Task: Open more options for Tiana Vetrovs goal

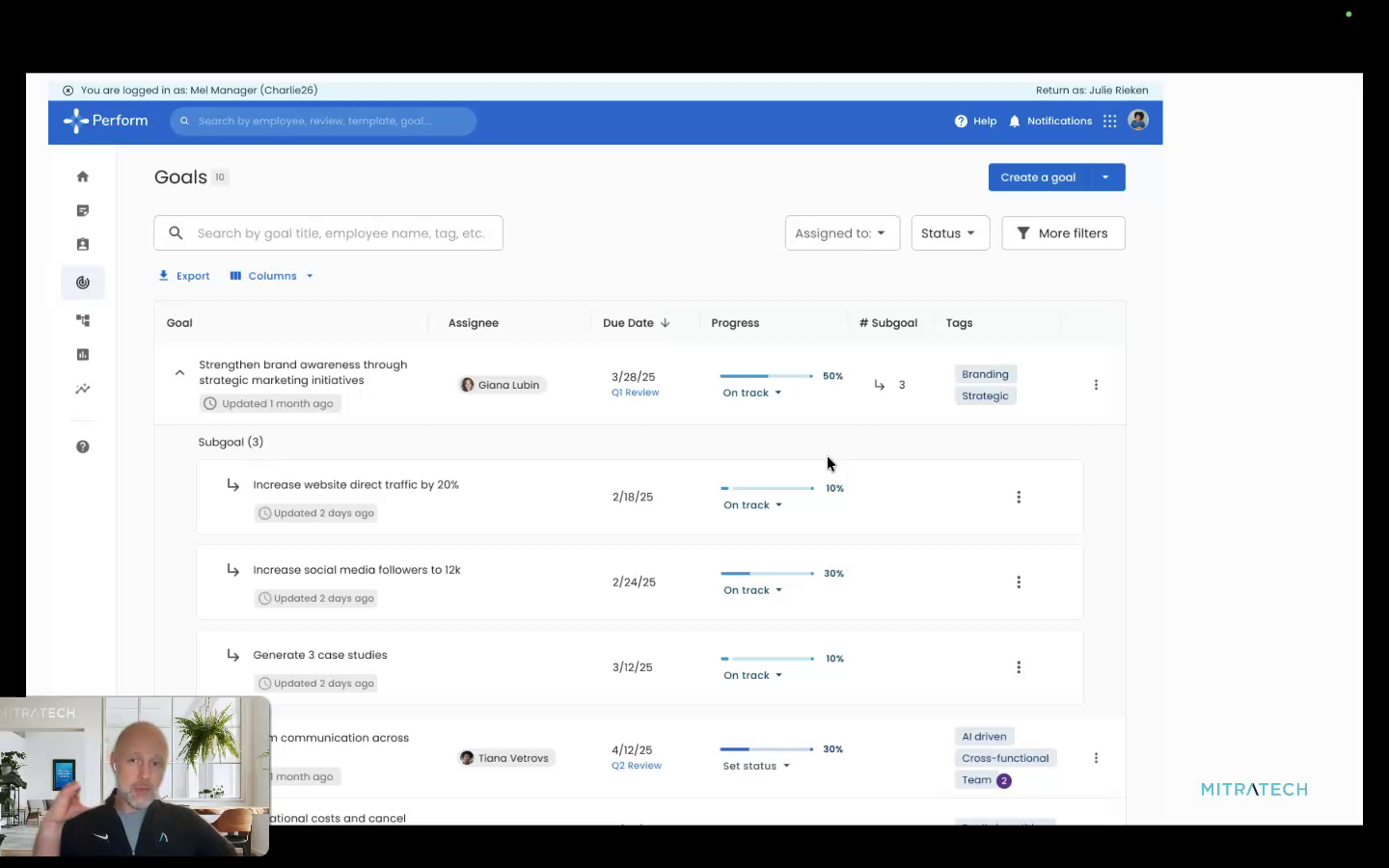Action: coord(1096,758)
